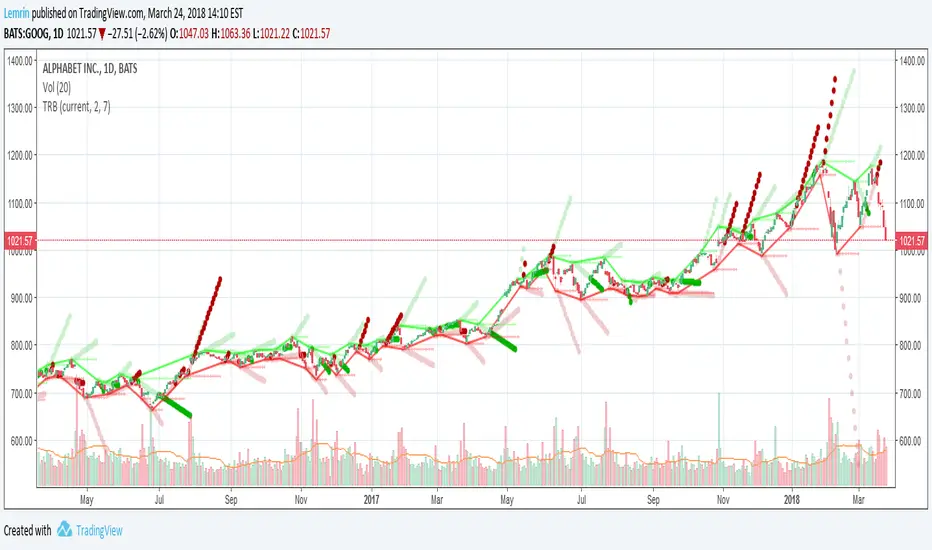Click the Created with caption text

click(x=27, y=530)
